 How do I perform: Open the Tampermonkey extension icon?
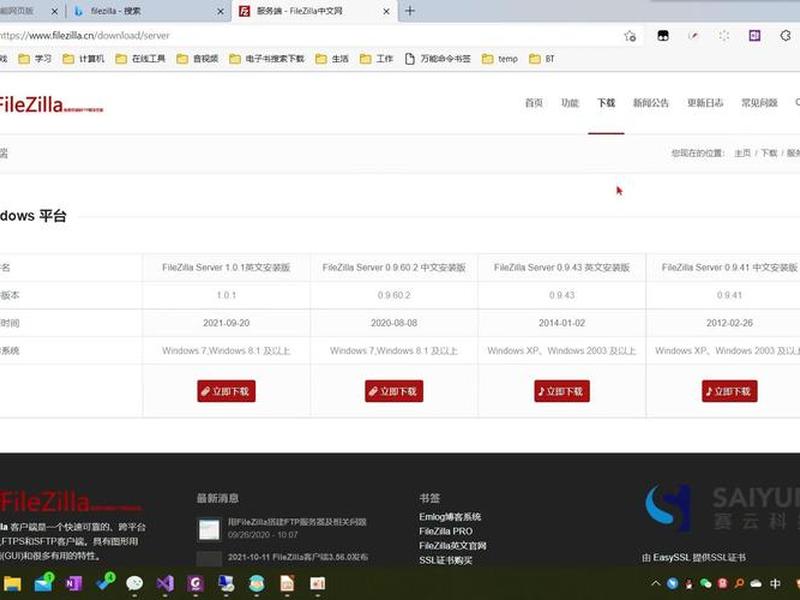pyautogui.click(x=663, y=36)
